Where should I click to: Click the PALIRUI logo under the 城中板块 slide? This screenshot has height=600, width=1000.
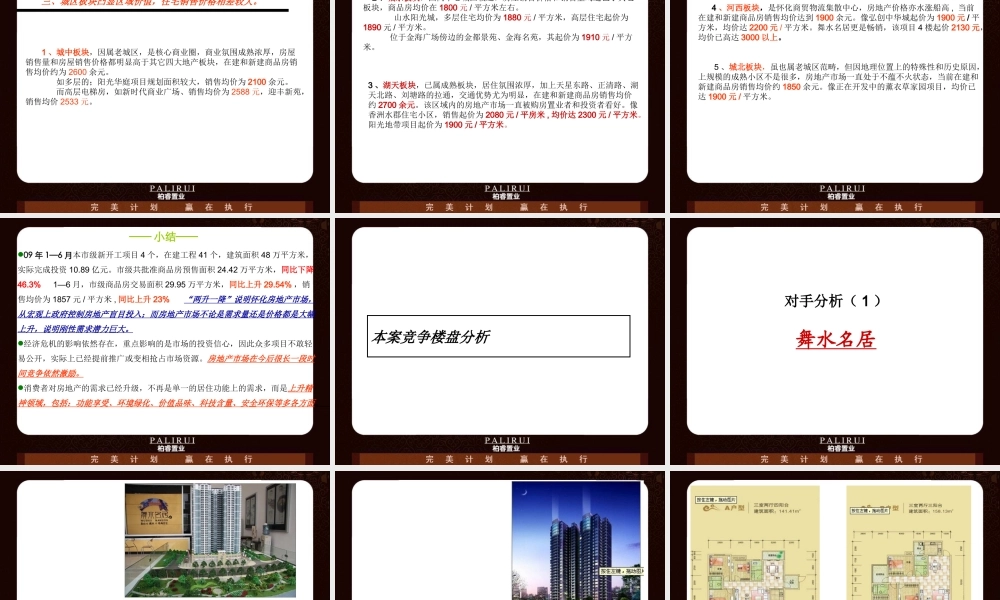coord(172,191)
